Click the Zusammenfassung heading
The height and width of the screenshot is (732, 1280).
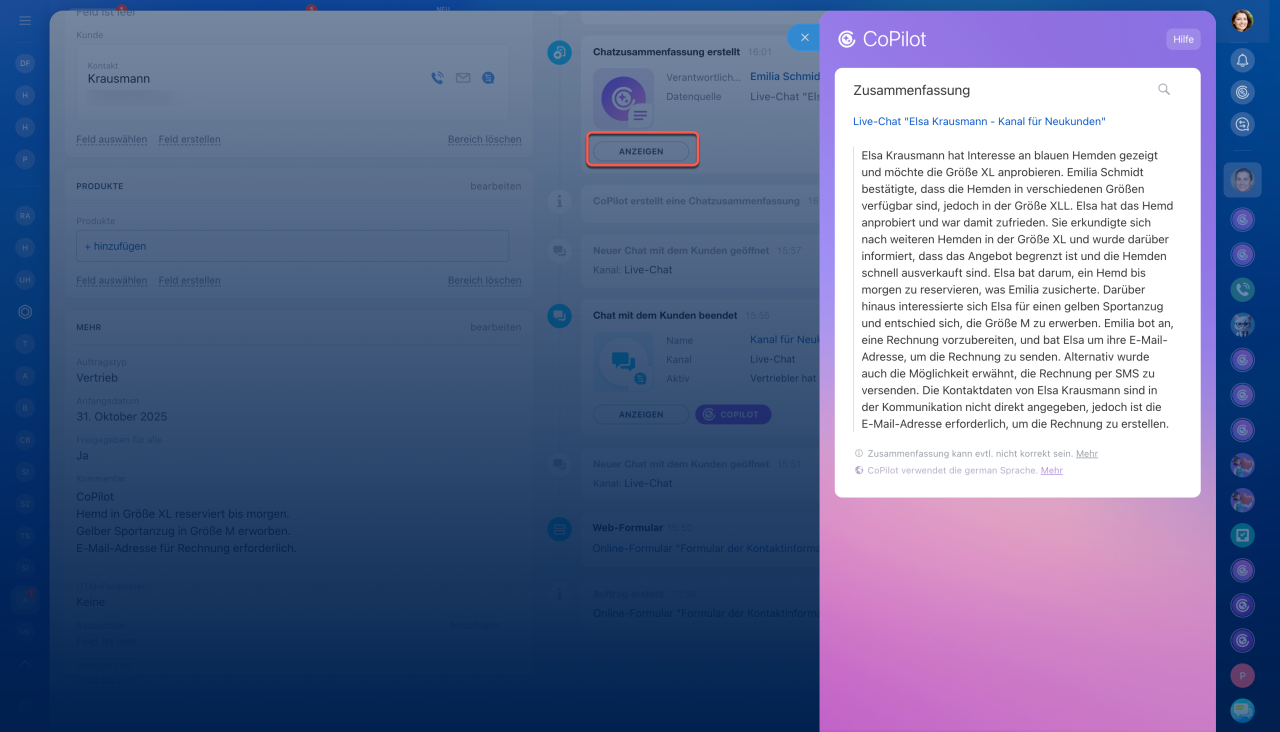(x=911, y=90)
